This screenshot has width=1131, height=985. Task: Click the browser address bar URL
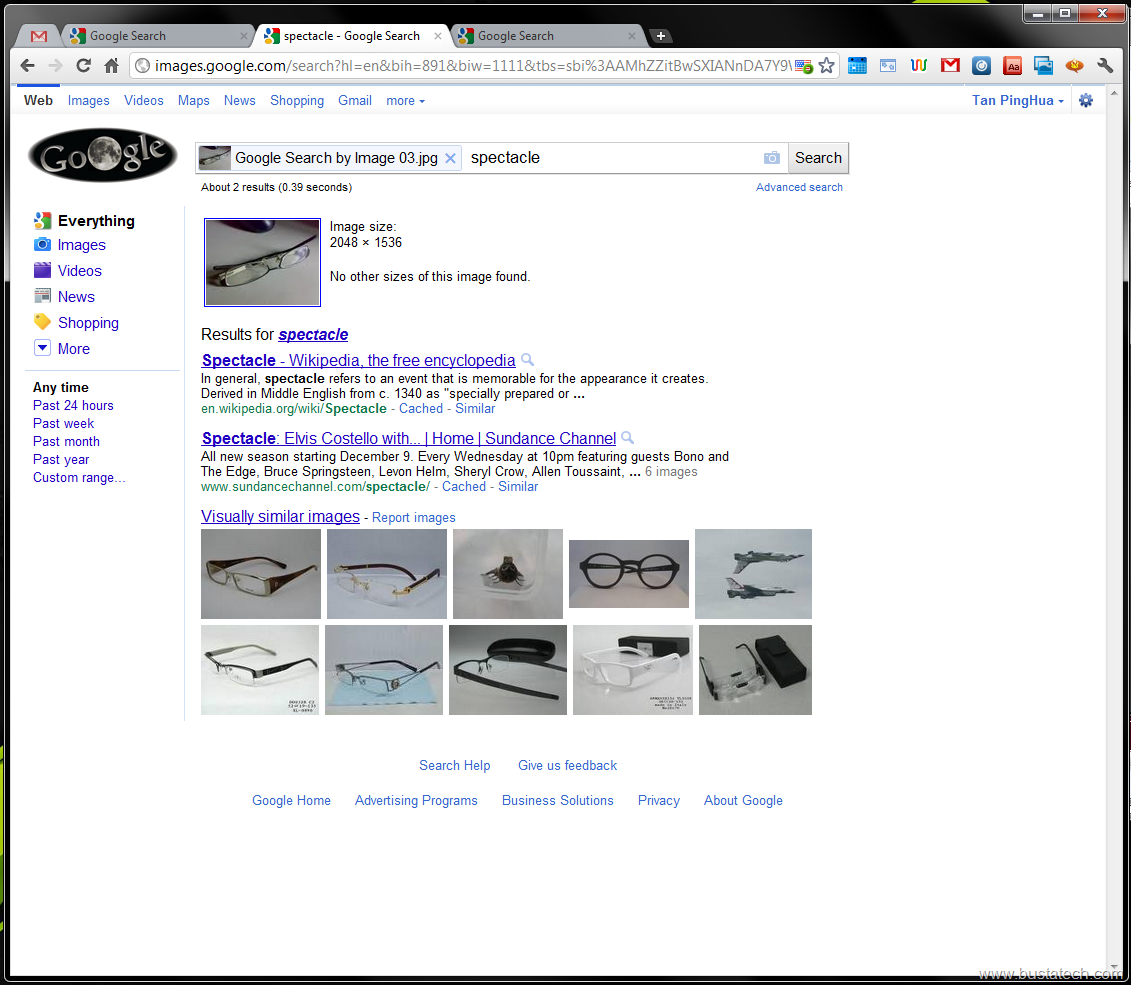472,66
